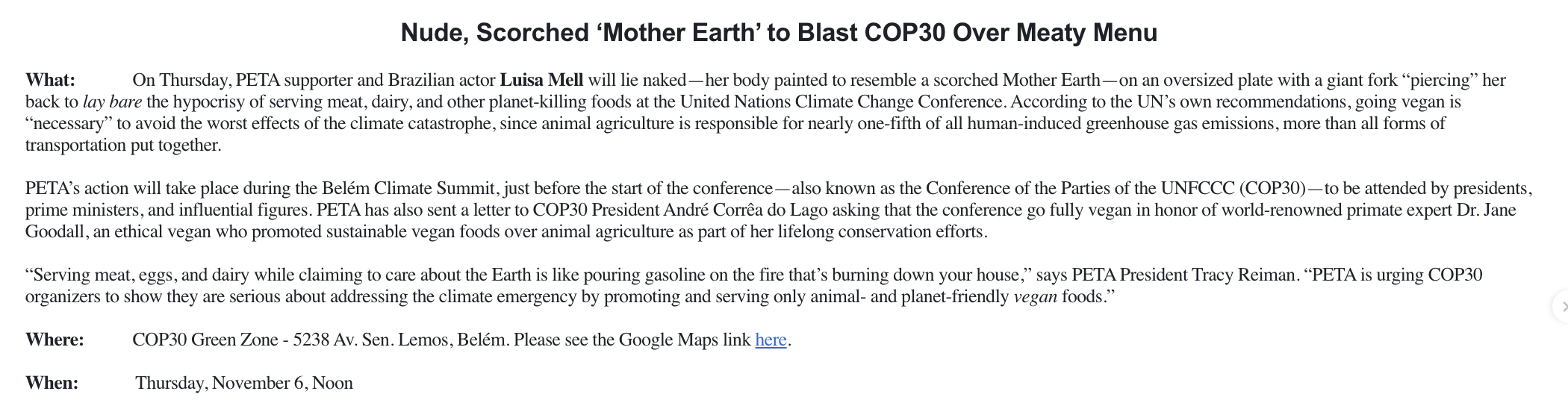Click the headline 'Nude, Scorched Mother Earth'

(779, 33)
